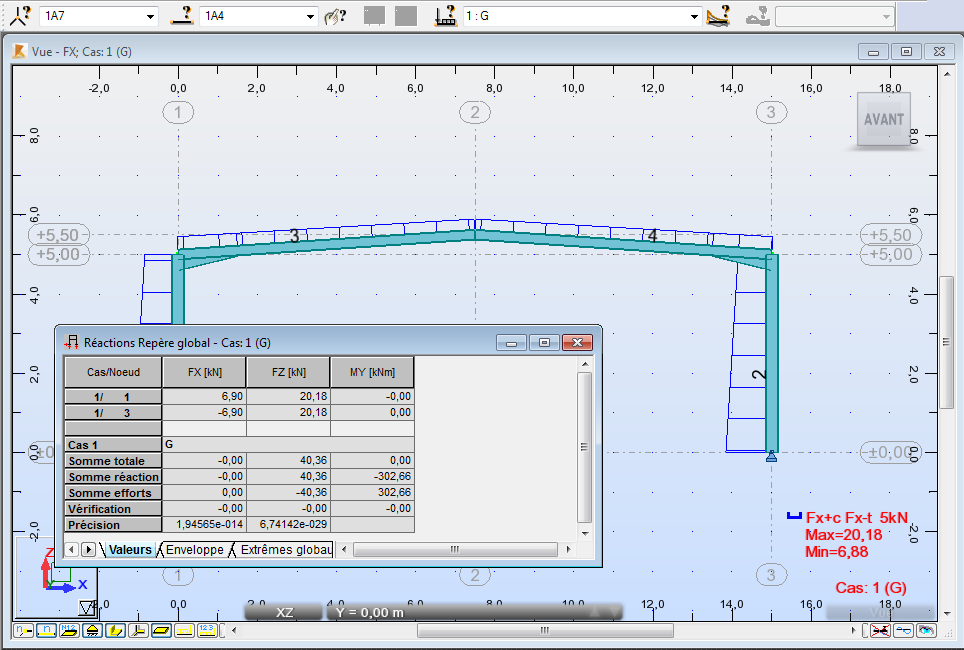Click FX value -6,90 cell
The height and width of the screenshot is (650, 964).
click(x=204, y=413)
